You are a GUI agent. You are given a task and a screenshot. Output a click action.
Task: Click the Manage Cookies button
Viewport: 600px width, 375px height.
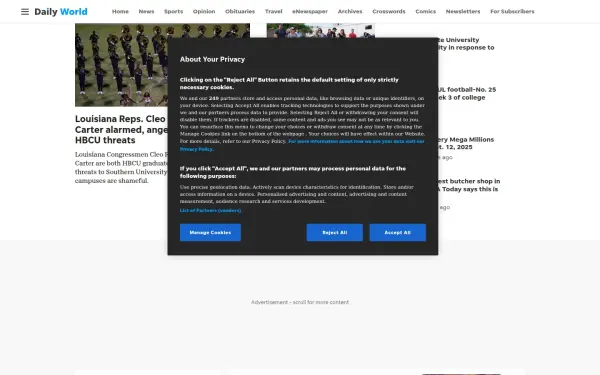pyautogui.click(x=210, y=233)
